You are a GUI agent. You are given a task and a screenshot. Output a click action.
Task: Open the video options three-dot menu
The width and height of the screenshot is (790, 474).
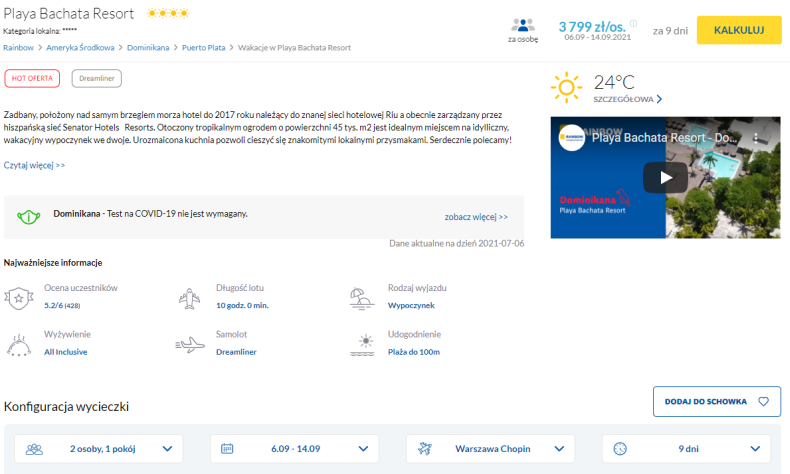(x=755, y=138)
